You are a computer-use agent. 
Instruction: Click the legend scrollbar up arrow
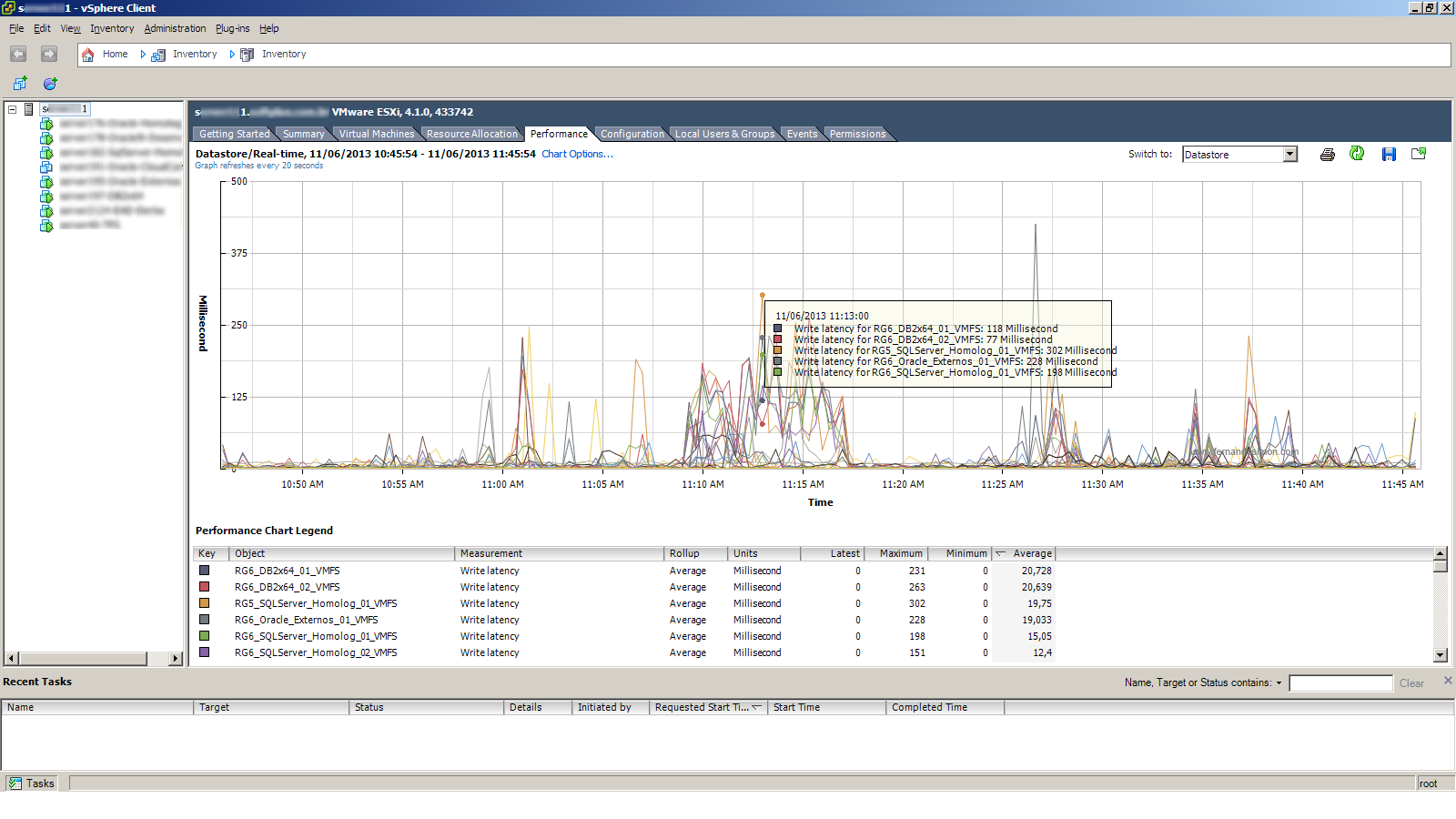(1440, 553)
